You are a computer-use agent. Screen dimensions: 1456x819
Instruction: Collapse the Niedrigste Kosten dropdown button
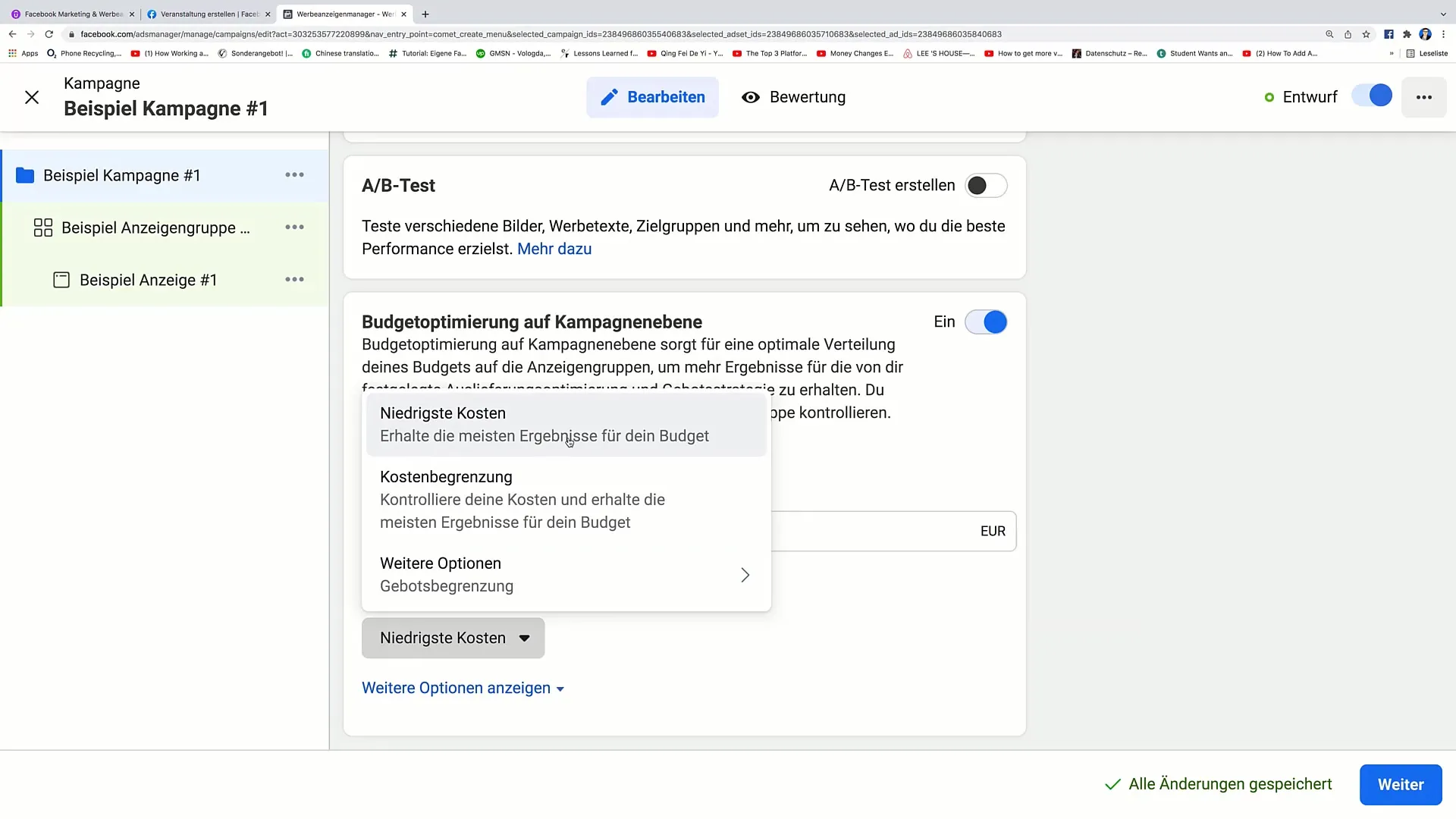453,638
